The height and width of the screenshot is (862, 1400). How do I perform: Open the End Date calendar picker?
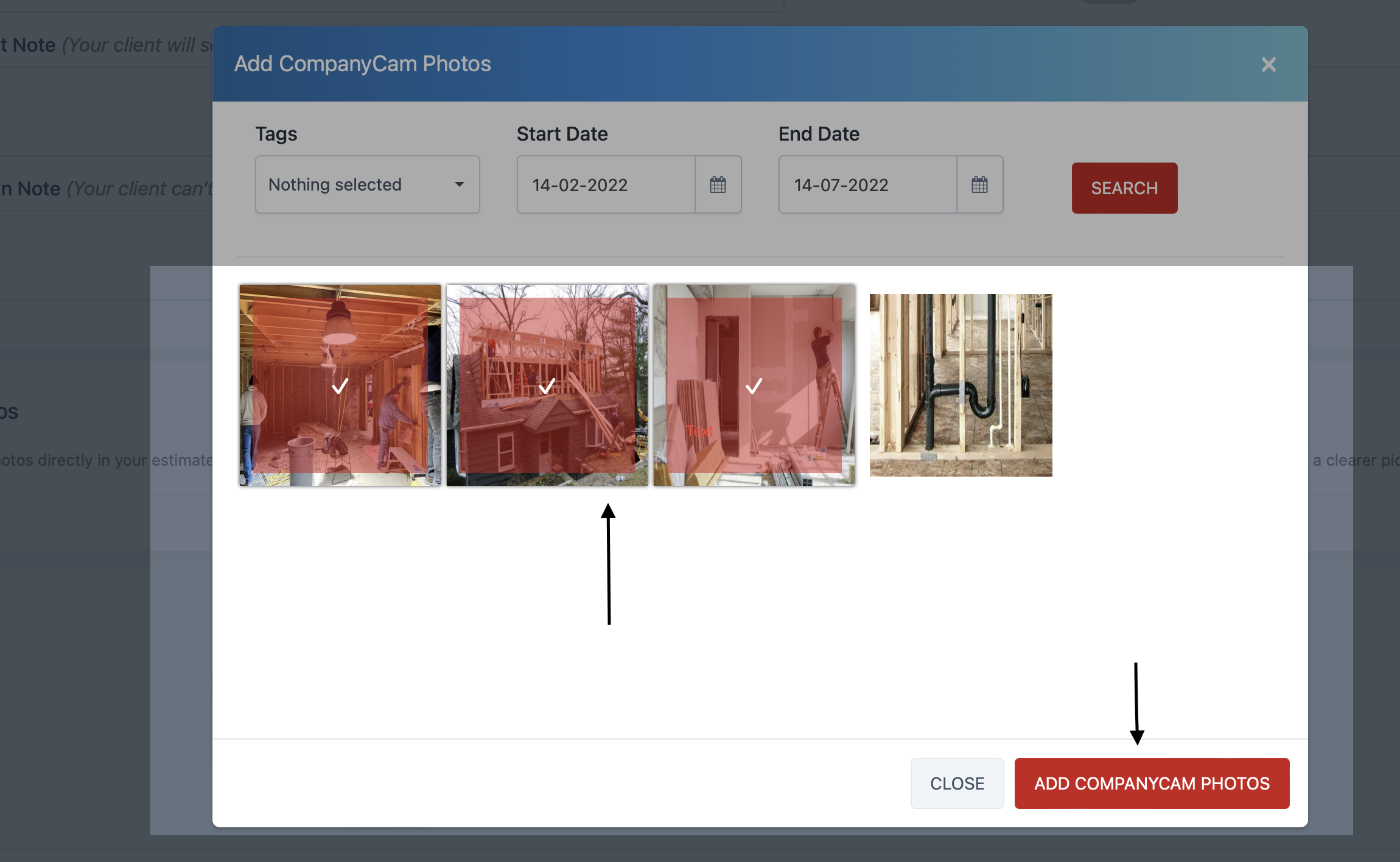[x=979, y=184]
